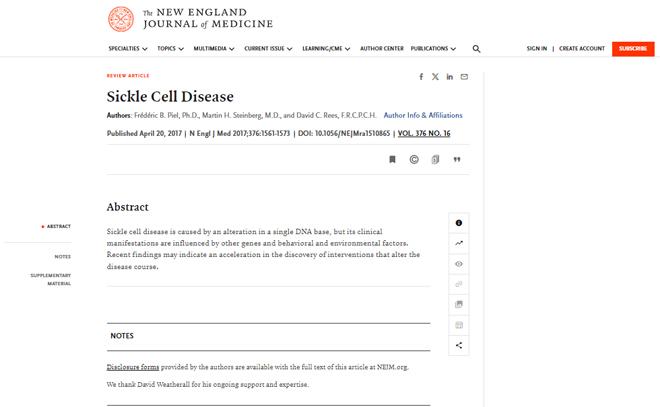
Task: Jump to Notes section in sidebar
Action: click(x=63, y=257)
